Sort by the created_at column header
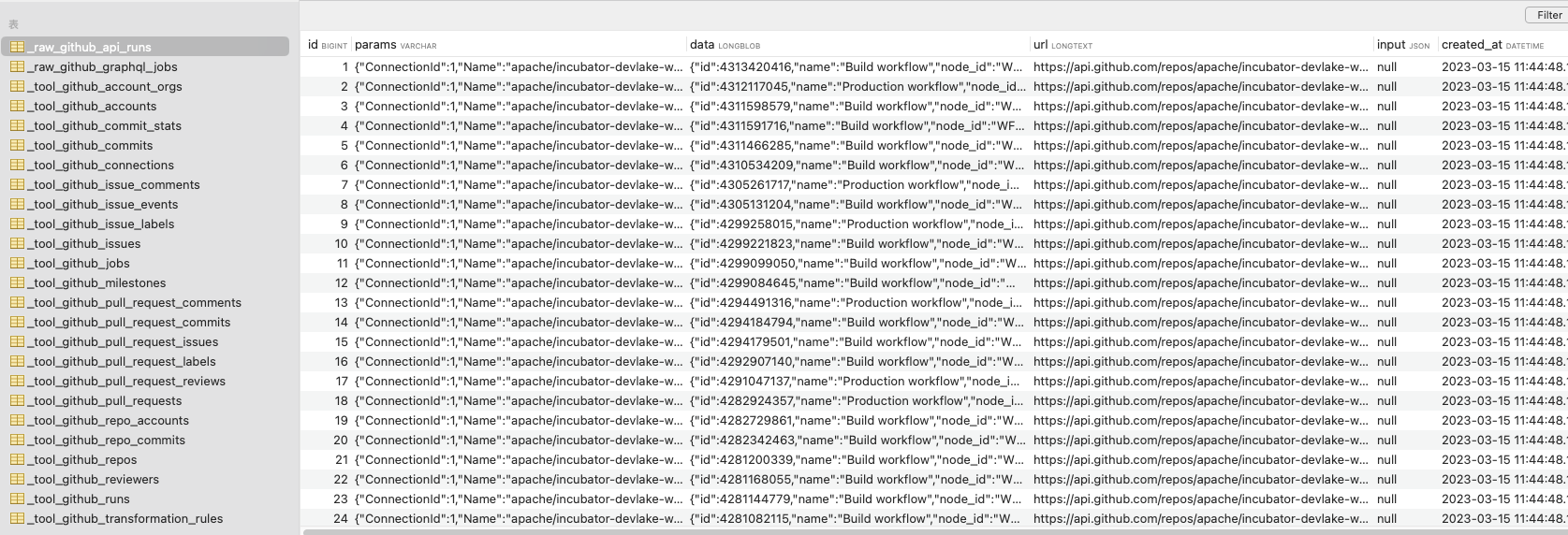Viewport: 1568px width, 535px height. coord(1492,44)
